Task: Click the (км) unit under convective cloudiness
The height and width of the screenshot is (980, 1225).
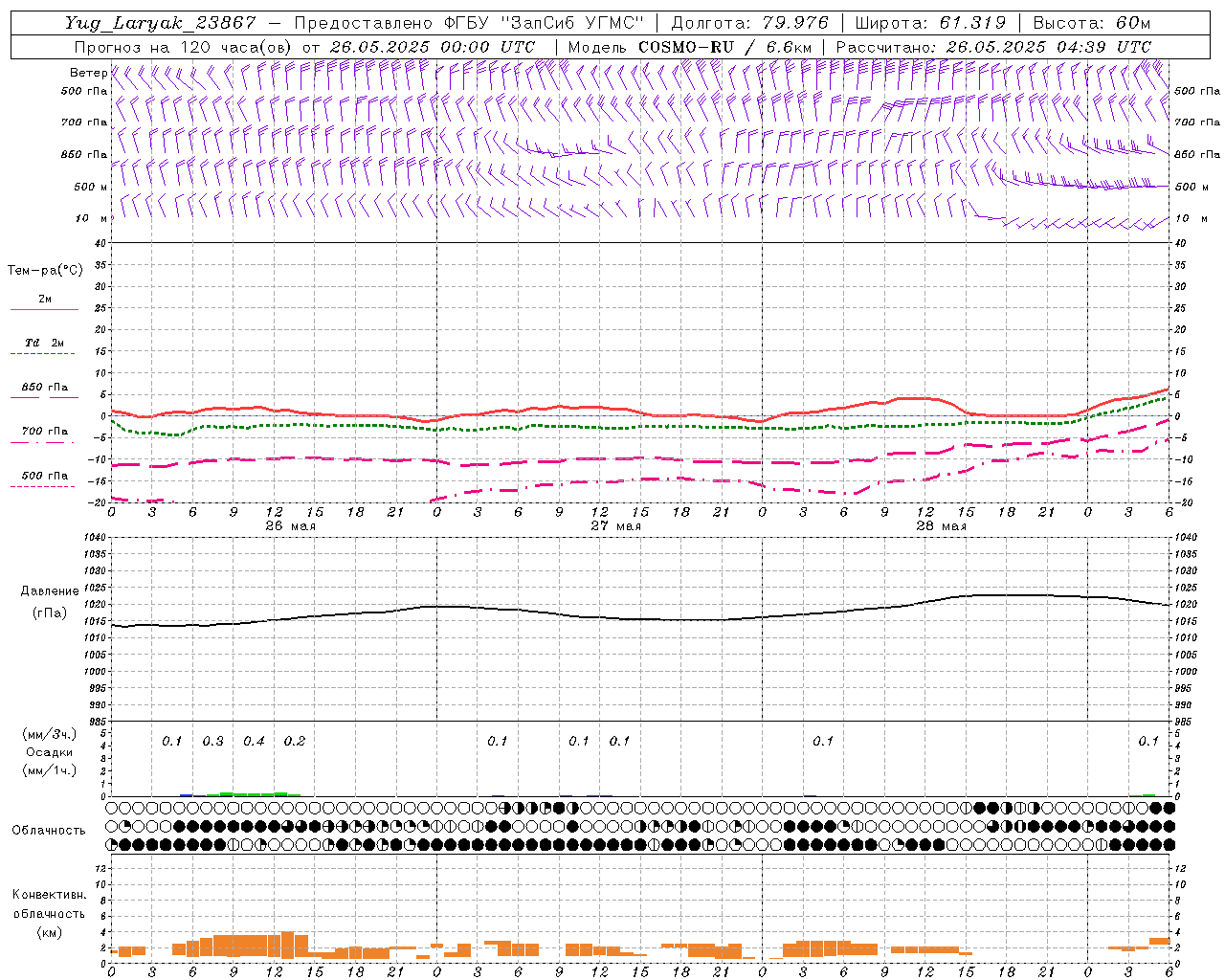Action: [49, 932]
